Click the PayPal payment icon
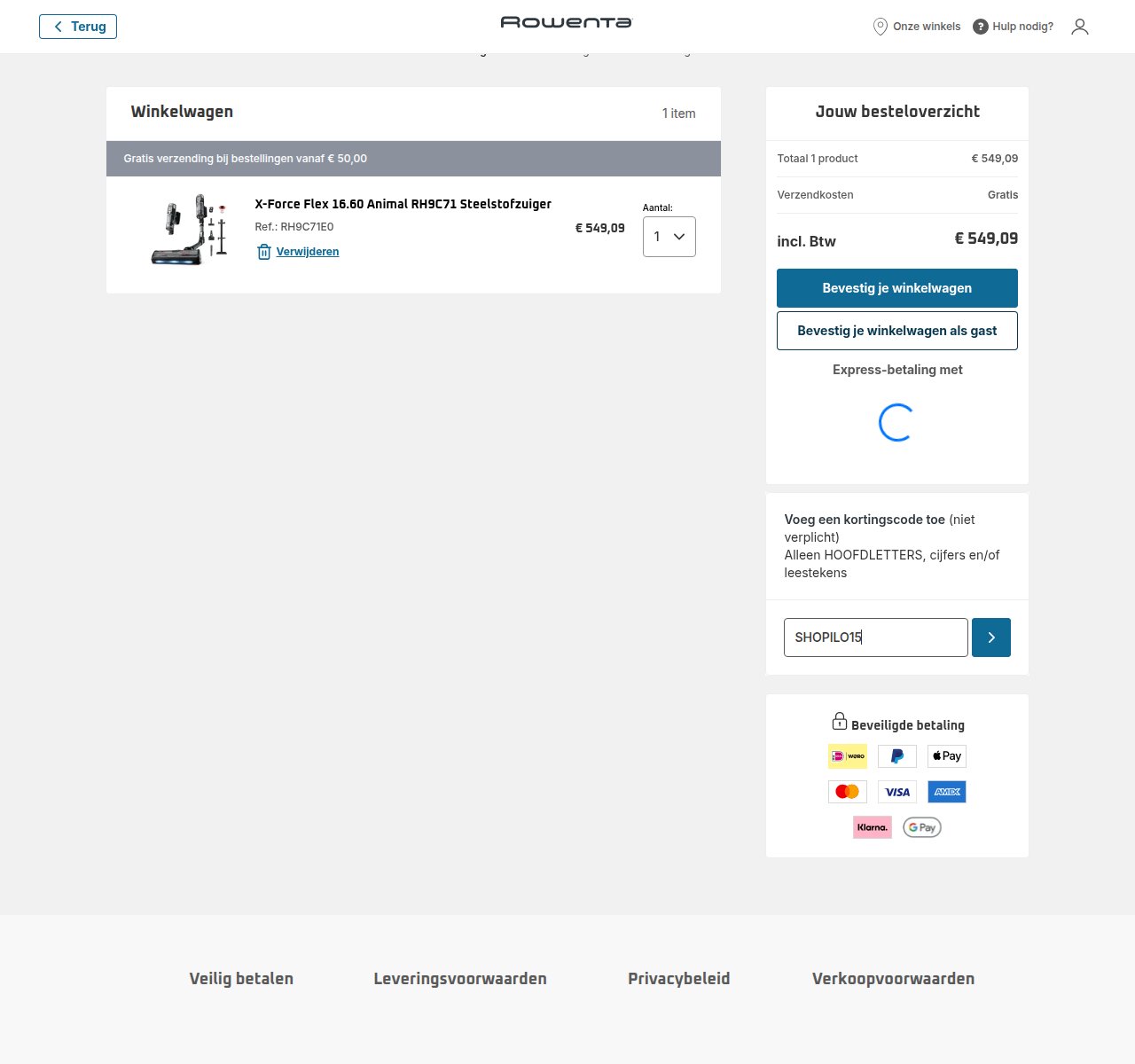Screen dimensions: 1135x1064 897,756
